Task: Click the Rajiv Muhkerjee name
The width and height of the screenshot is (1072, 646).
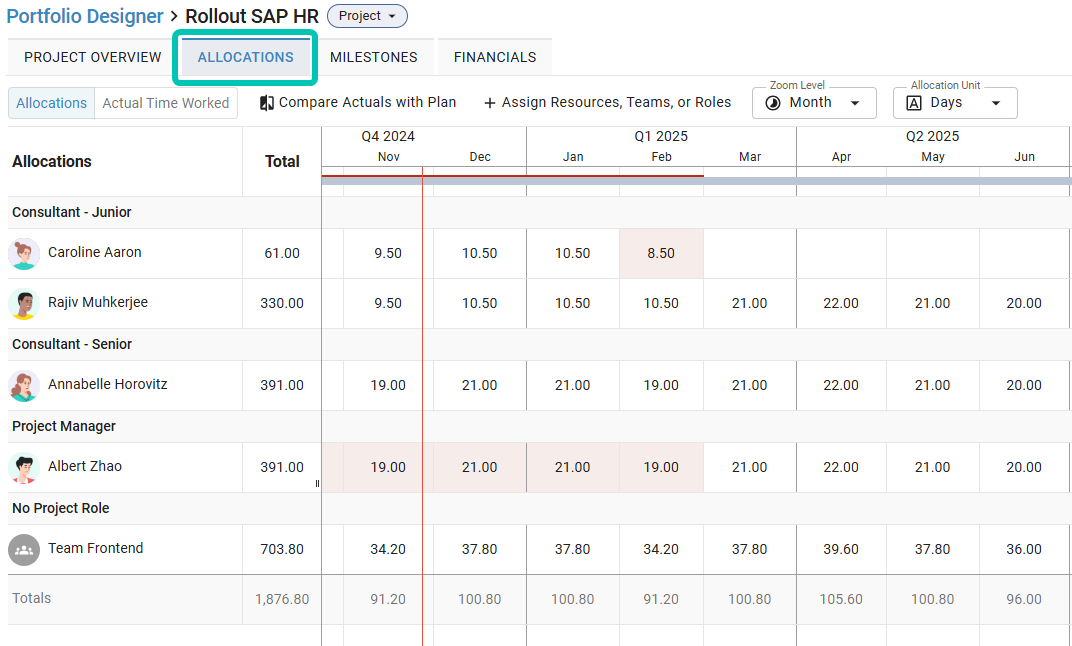Action: point(98,302)
